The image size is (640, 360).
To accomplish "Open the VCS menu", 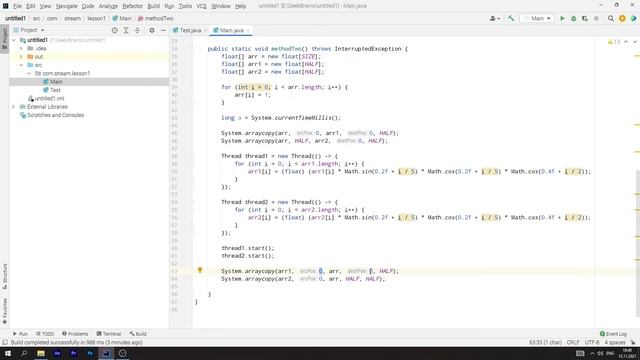I will point(201,6).
